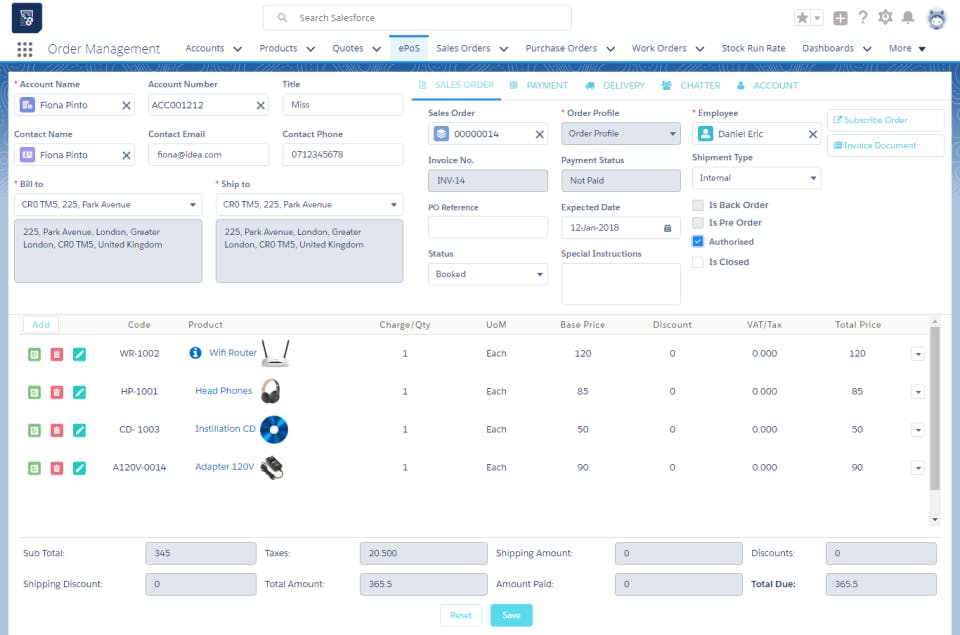Open the Shipment Type dropdown
Screen dimensions: 960x635
[756, 178]
